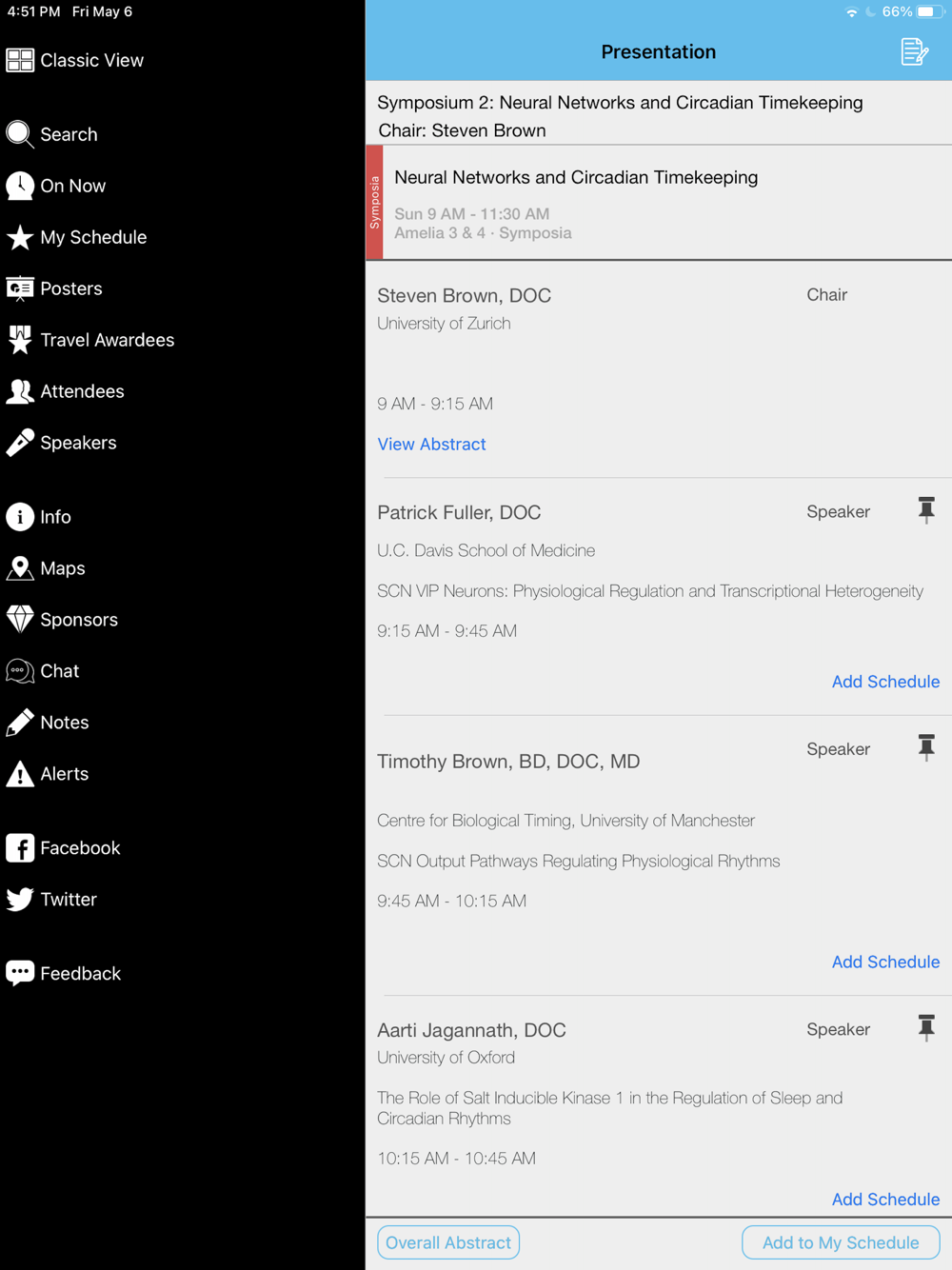
Task: Open Search from the sidebar
Action: tap(52, 134)
